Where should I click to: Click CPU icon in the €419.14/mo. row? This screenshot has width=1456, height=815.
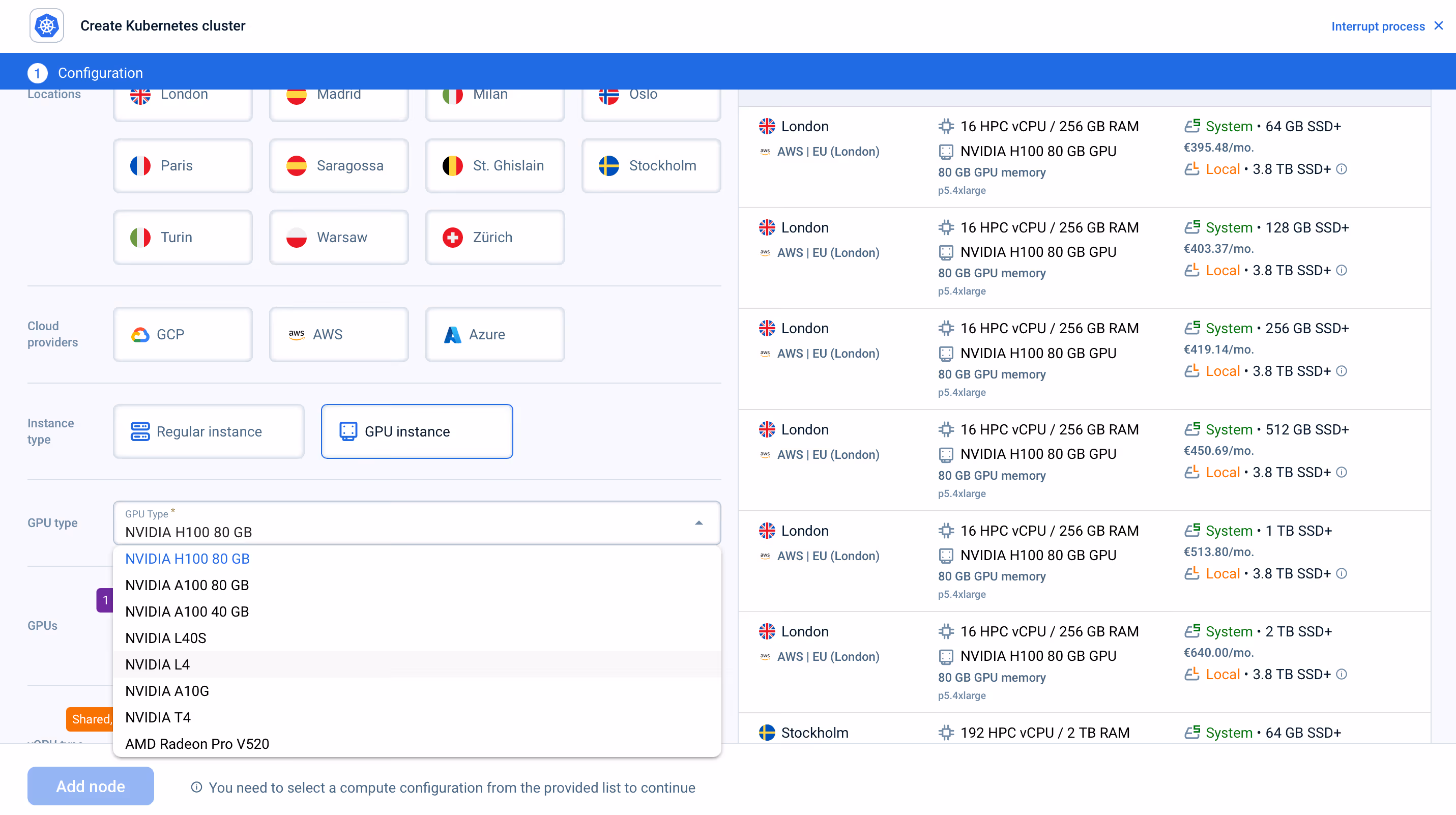click(x=946, y=328)
